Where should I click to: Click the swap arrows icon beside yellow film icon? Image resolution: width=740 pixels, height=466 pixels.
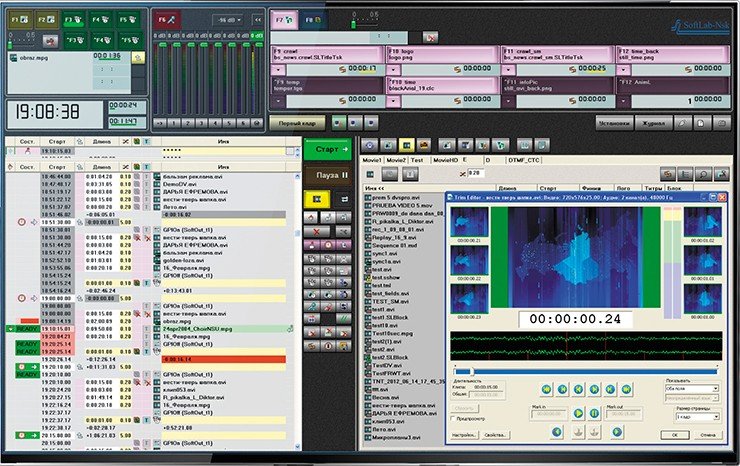(x=344, y=200)
